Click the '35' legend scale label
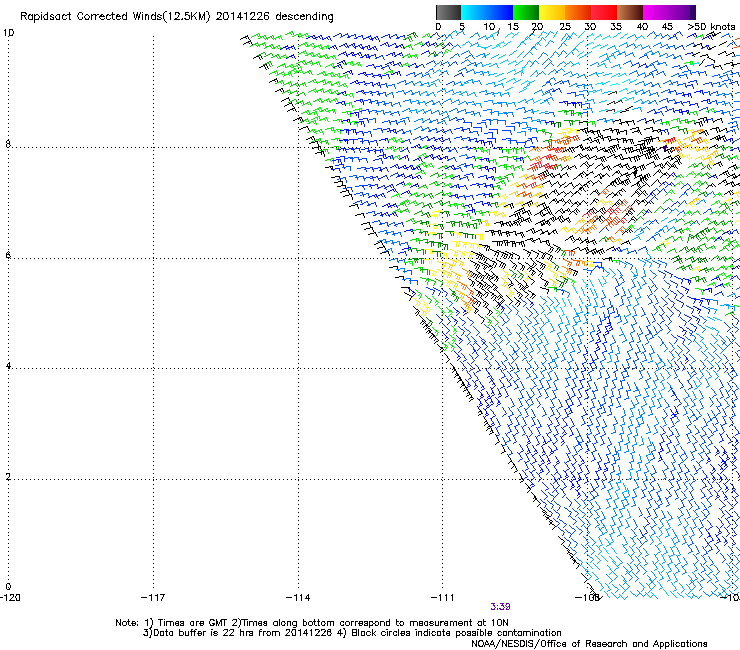The image size is (740, 650). [x=616, y=27]
